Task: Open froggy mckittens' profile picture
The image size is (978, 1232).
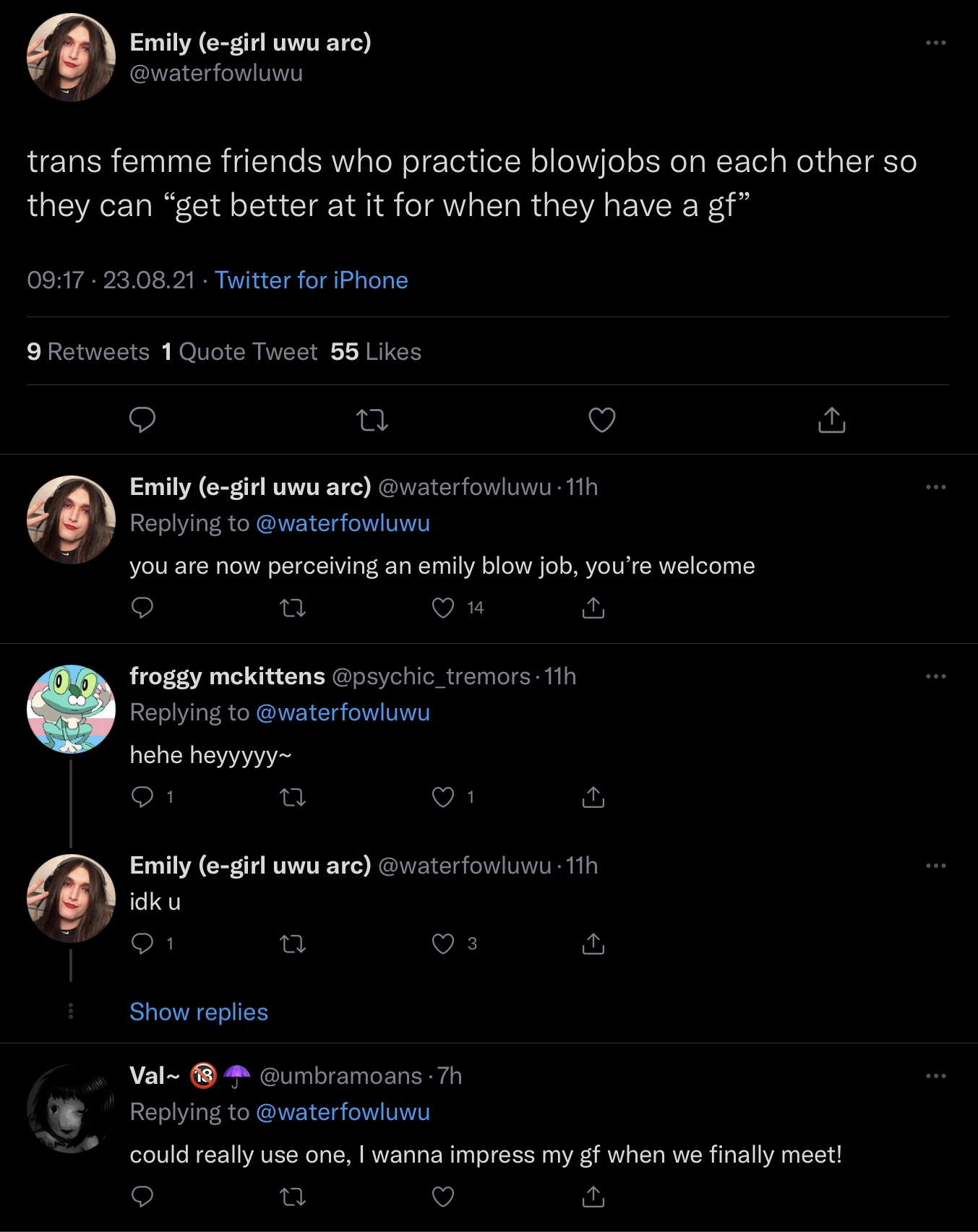Action: [x=71, y=709]
